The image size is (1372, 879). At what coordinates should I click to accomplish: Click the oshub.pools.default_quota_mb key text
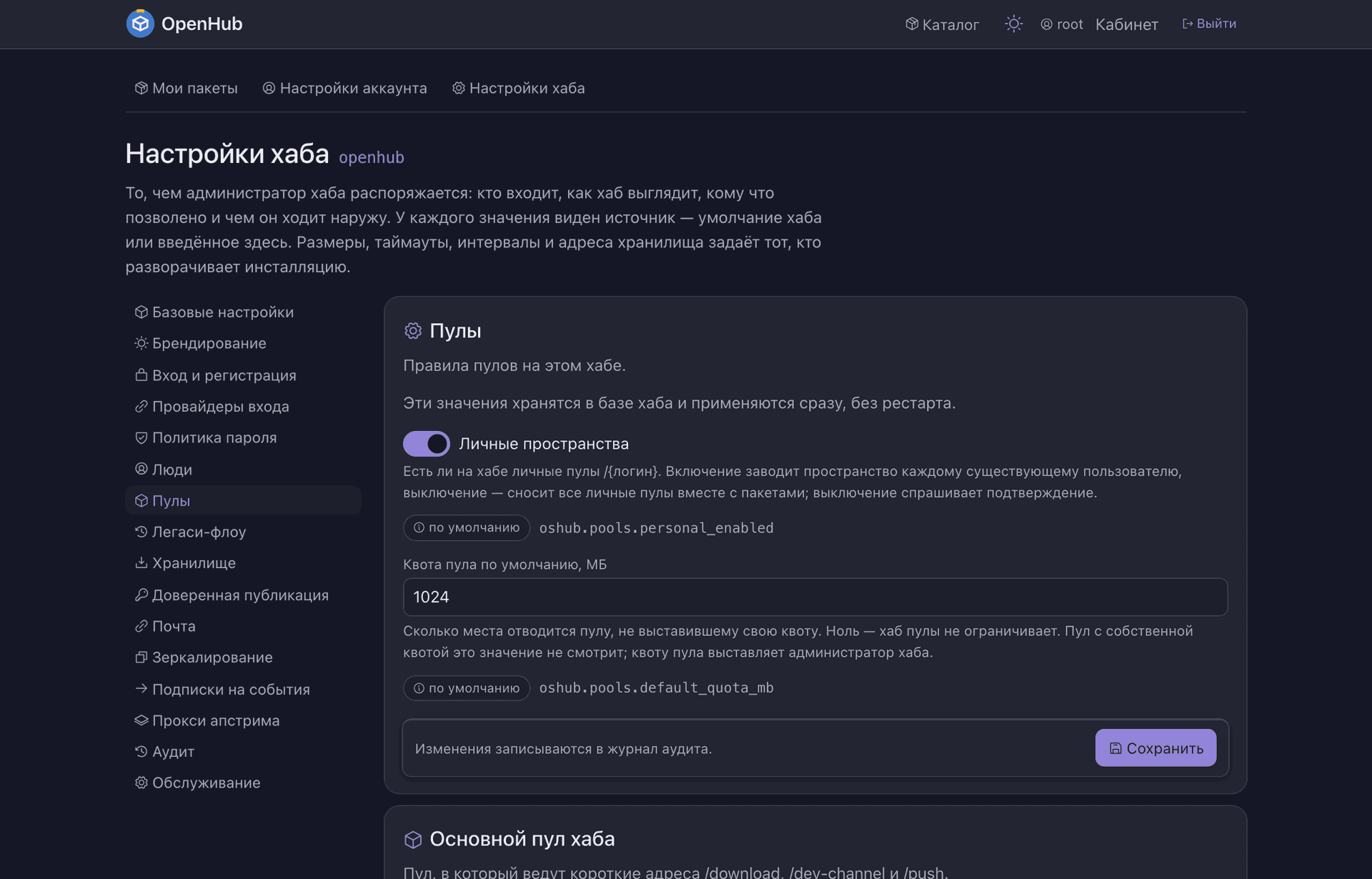[x=656, y=688]
